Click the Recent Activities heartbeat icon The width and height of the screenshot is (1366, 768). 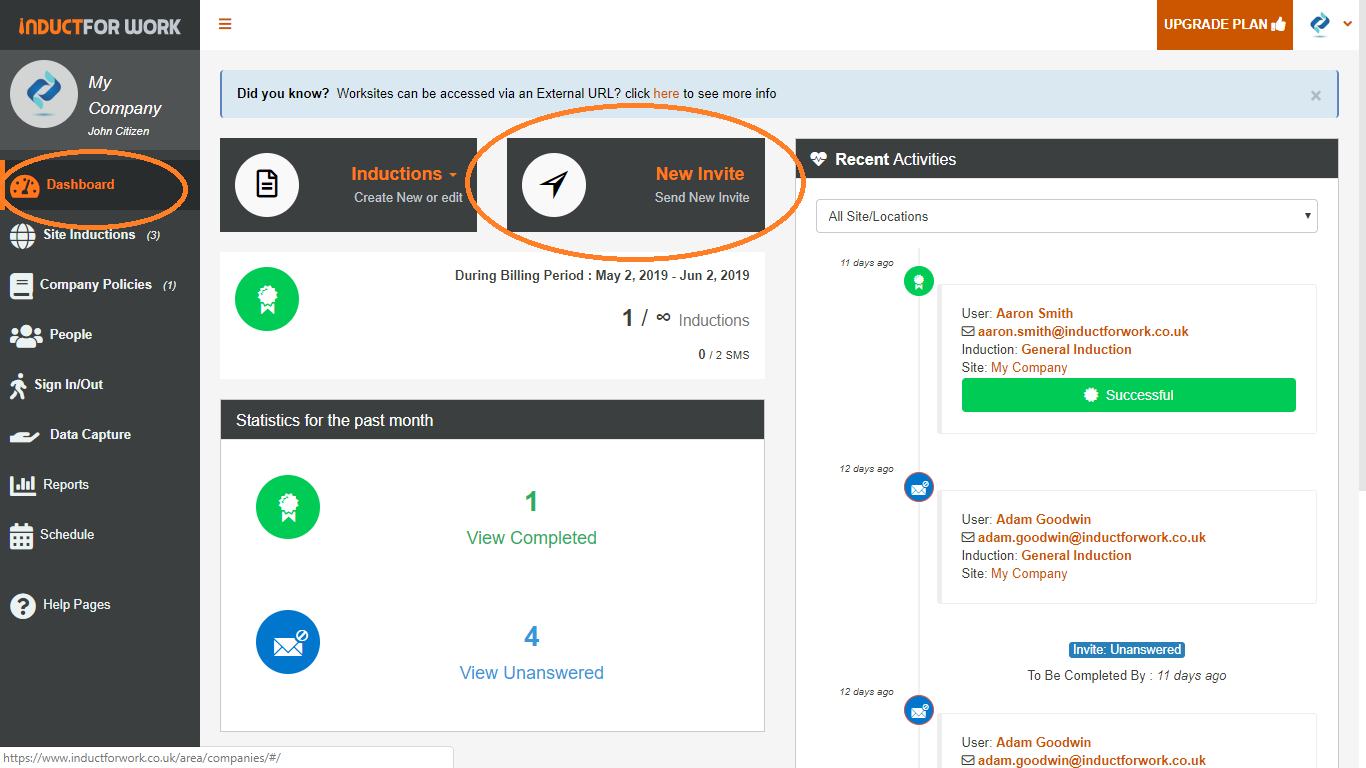(819, 159)
